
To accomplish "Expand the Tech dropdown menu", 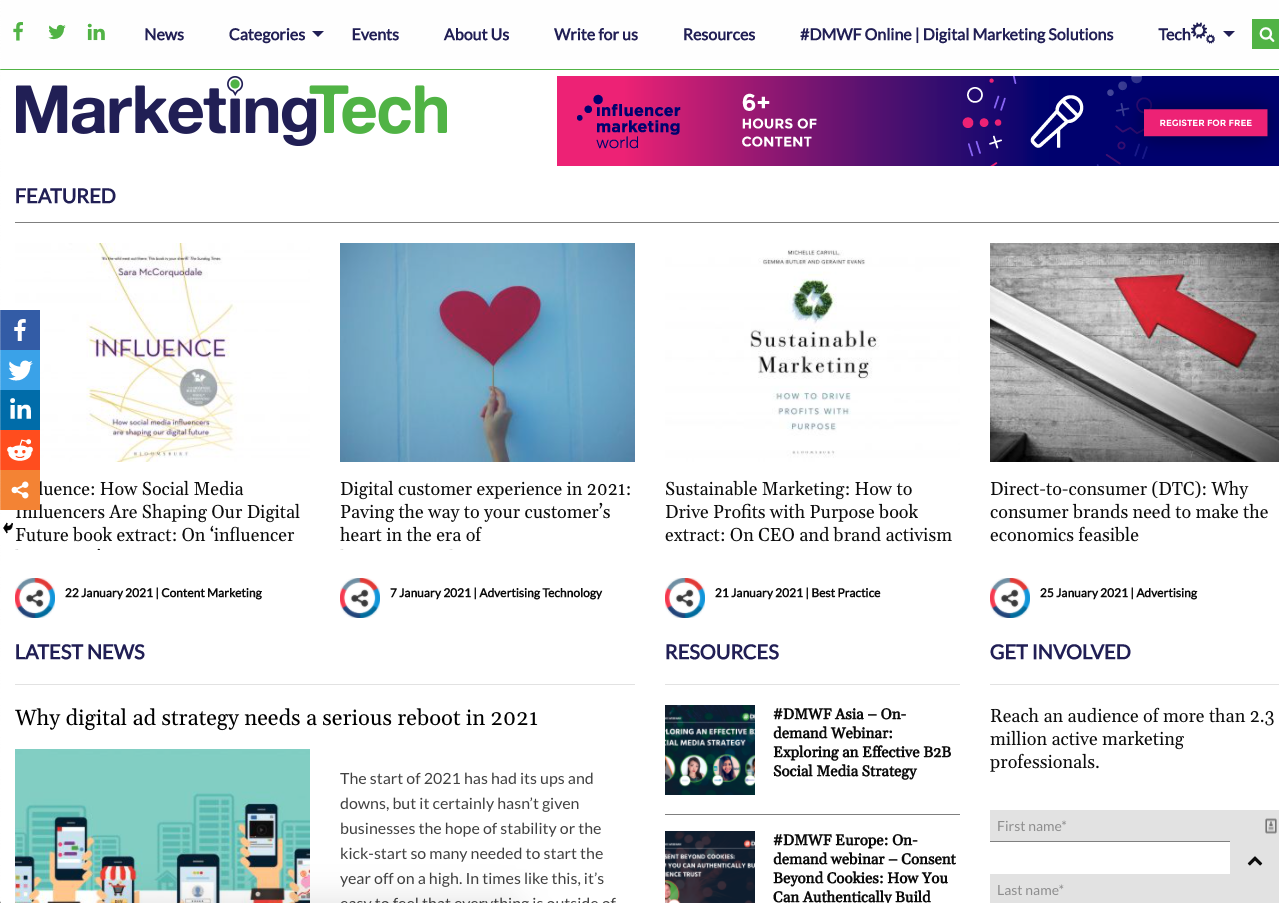I will [x=1196, y=34].
